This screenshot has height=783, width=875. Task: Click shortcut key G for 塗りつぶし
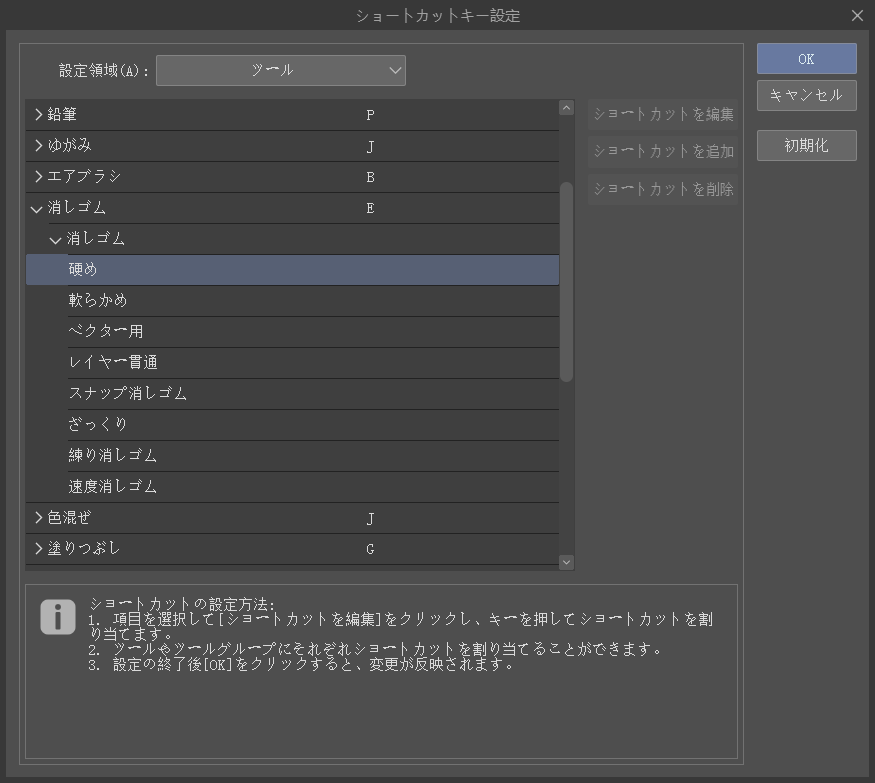click(x=370, y=549)
